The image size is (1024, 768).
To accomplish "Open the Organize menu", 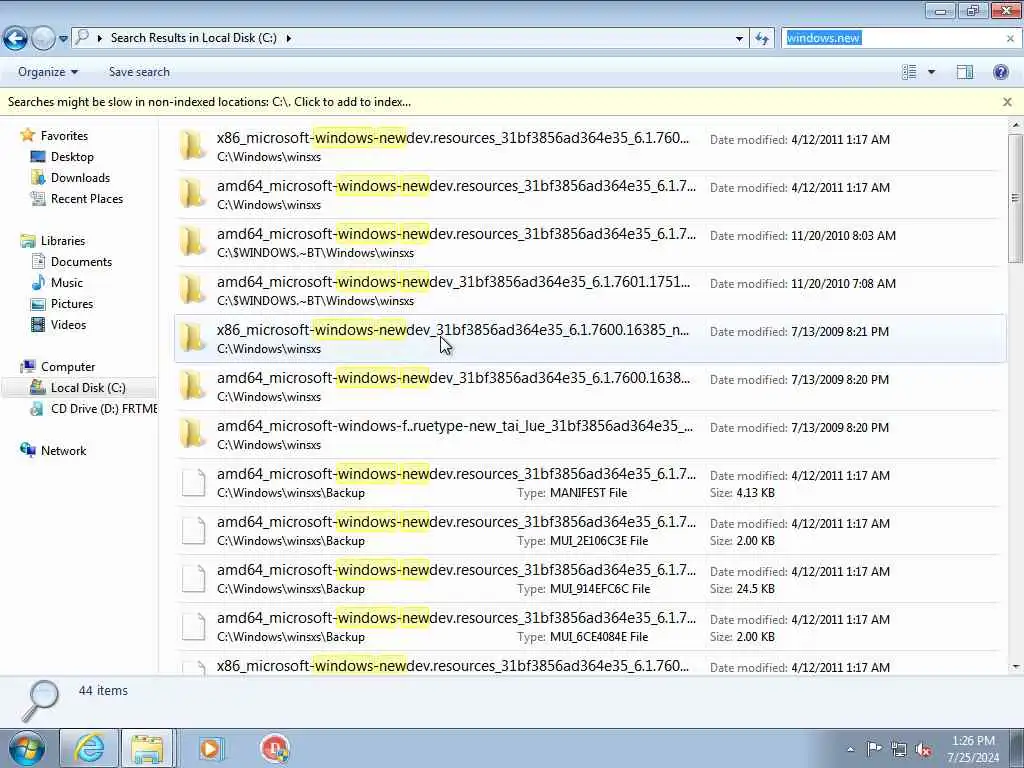I will 48,72.
